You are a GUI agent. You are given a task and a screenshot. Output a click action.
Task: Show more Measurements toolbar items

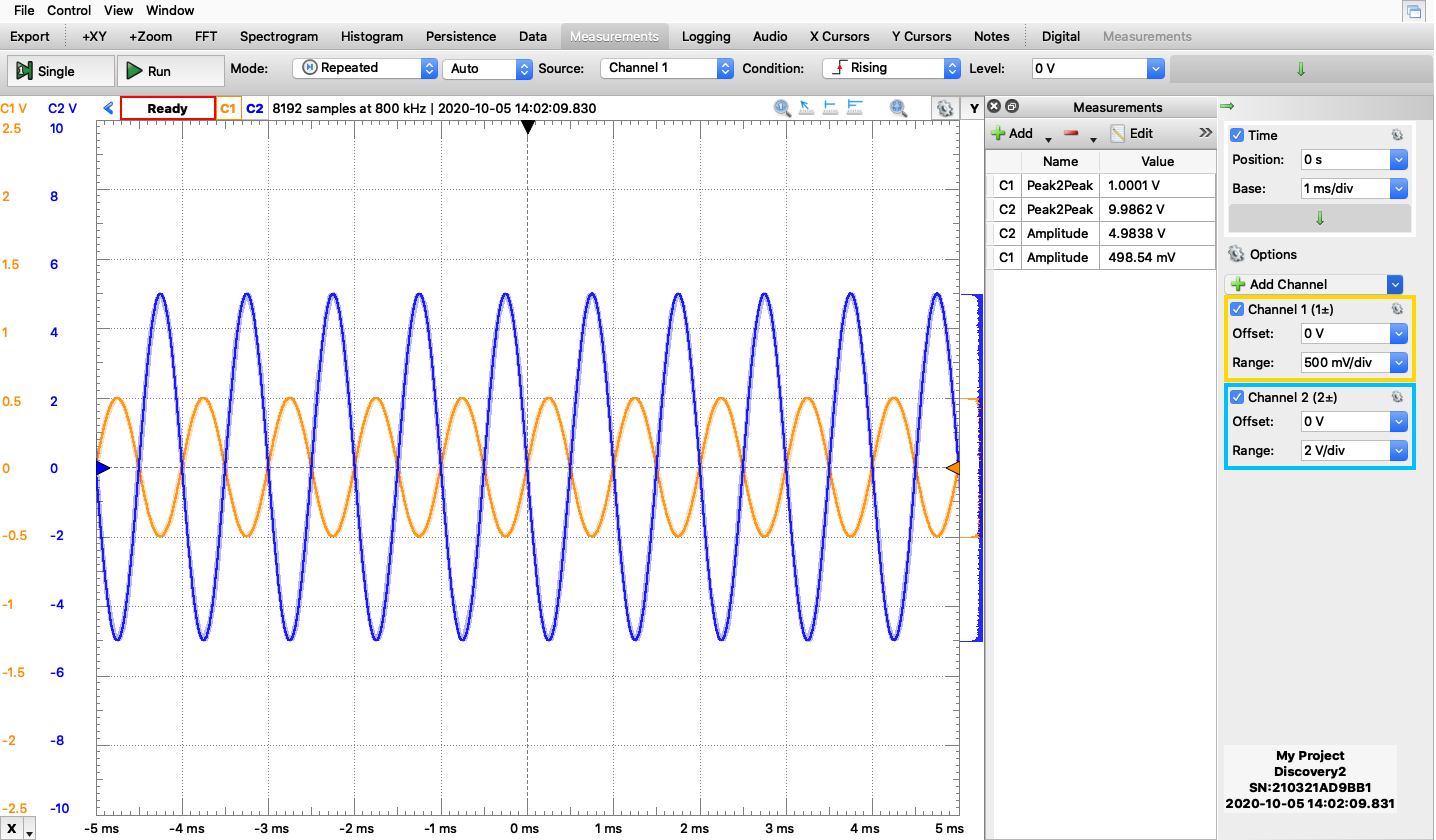click(1205, 133)
